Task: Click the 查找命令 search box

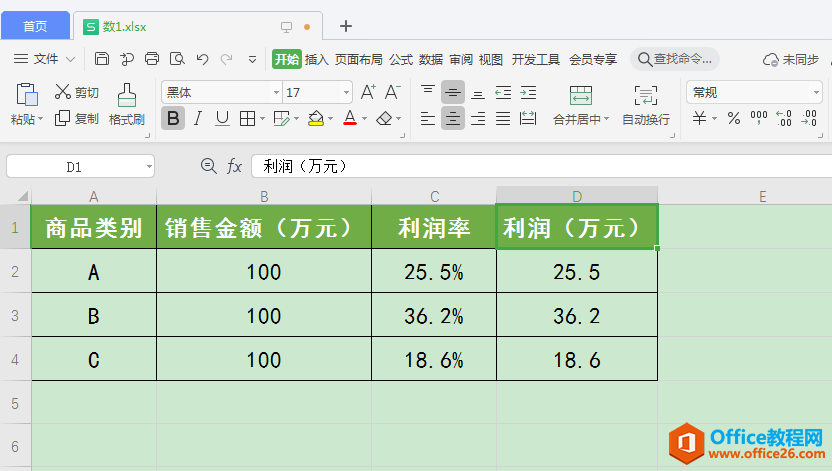Action: pyautogui.click(x=674, y=59)
